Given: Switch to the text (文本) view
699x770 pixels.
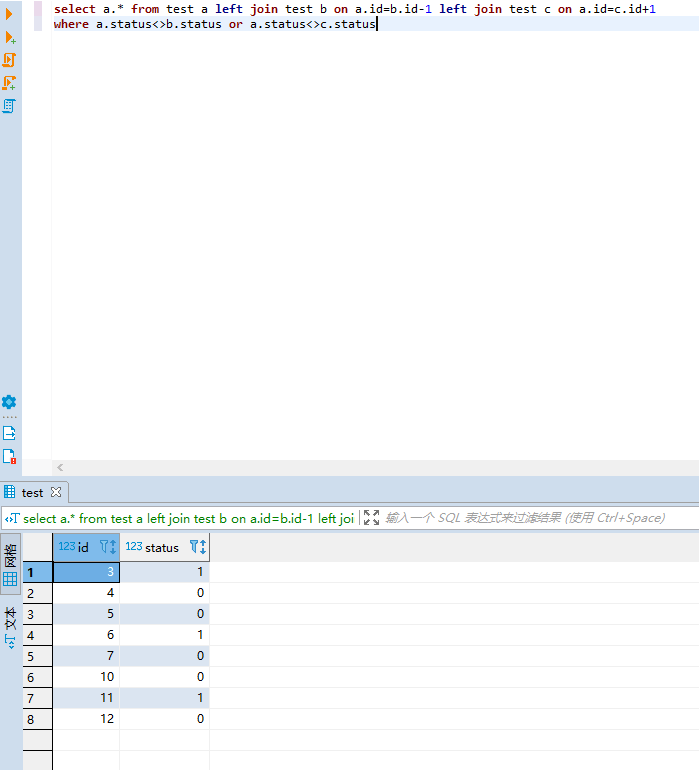Looking at the screenshot, I should [x=10, y=626].
